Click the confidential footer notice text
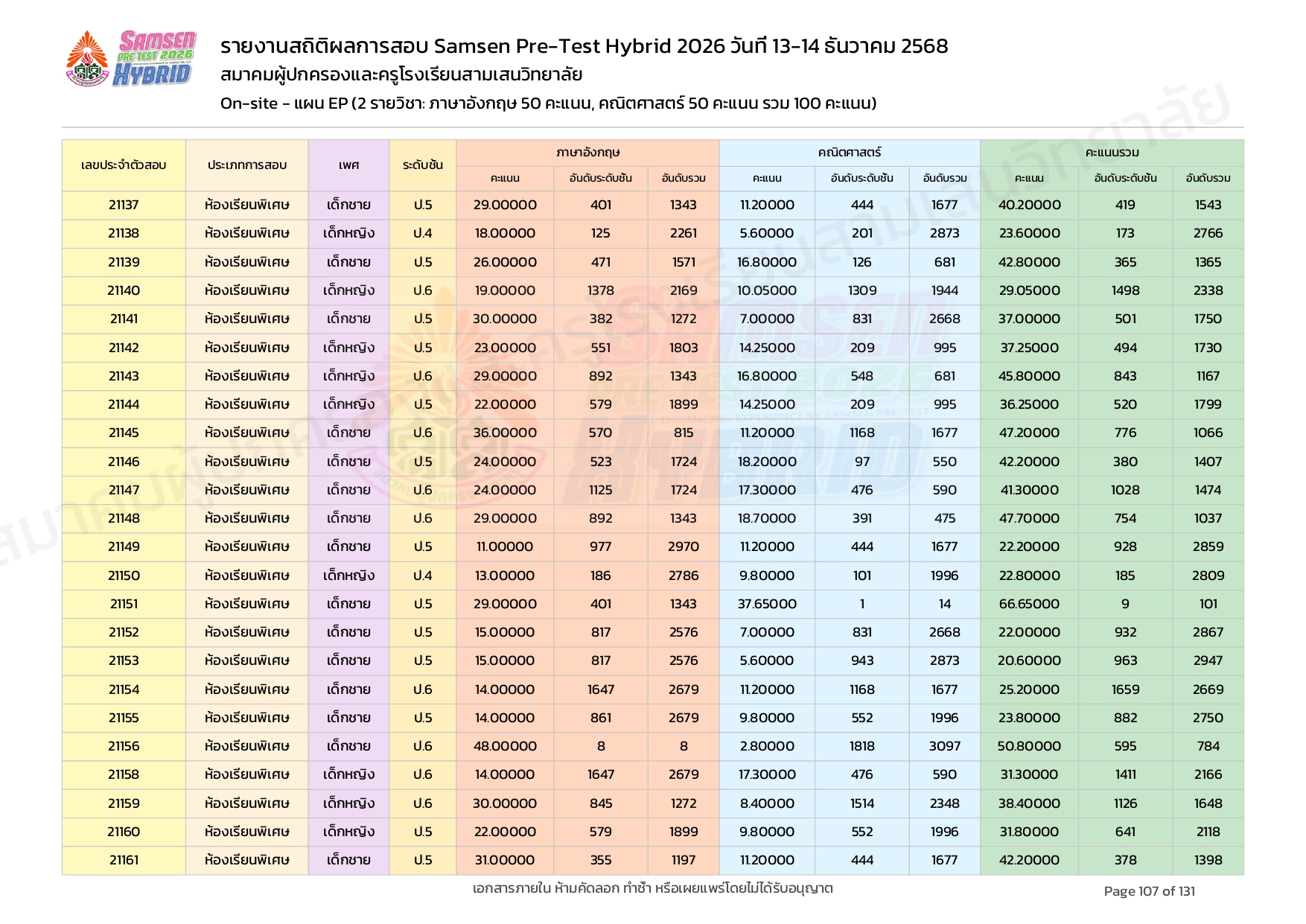The width and height of the screenshot is (1306, 924). point(652,888)
